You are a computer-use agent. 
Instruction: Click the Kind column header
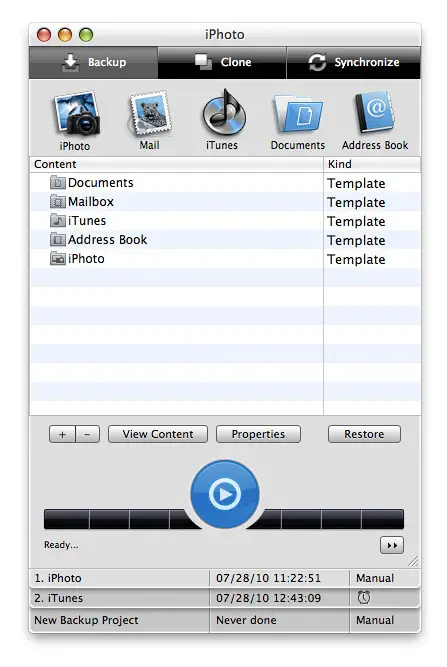coord(372,164)
